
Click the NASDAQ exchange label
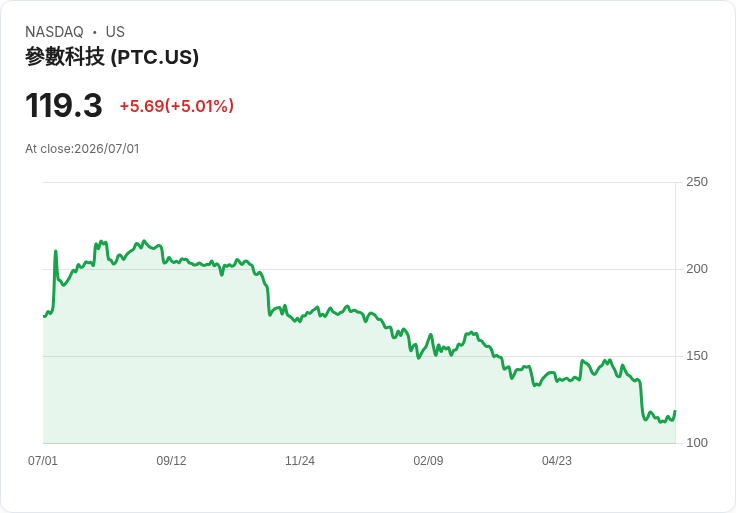click(x=54, y=32)
